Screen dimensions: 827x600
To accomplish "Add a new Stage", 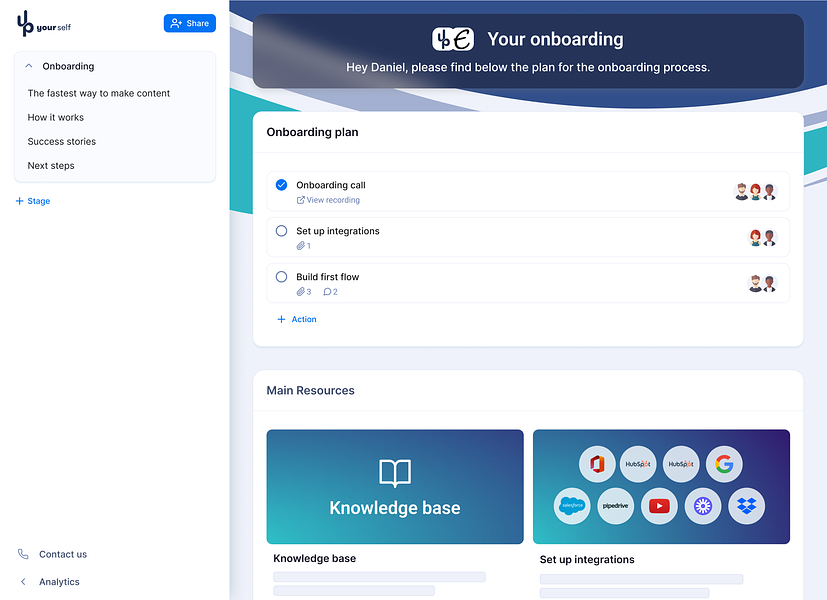I will (x=33, y=201).
